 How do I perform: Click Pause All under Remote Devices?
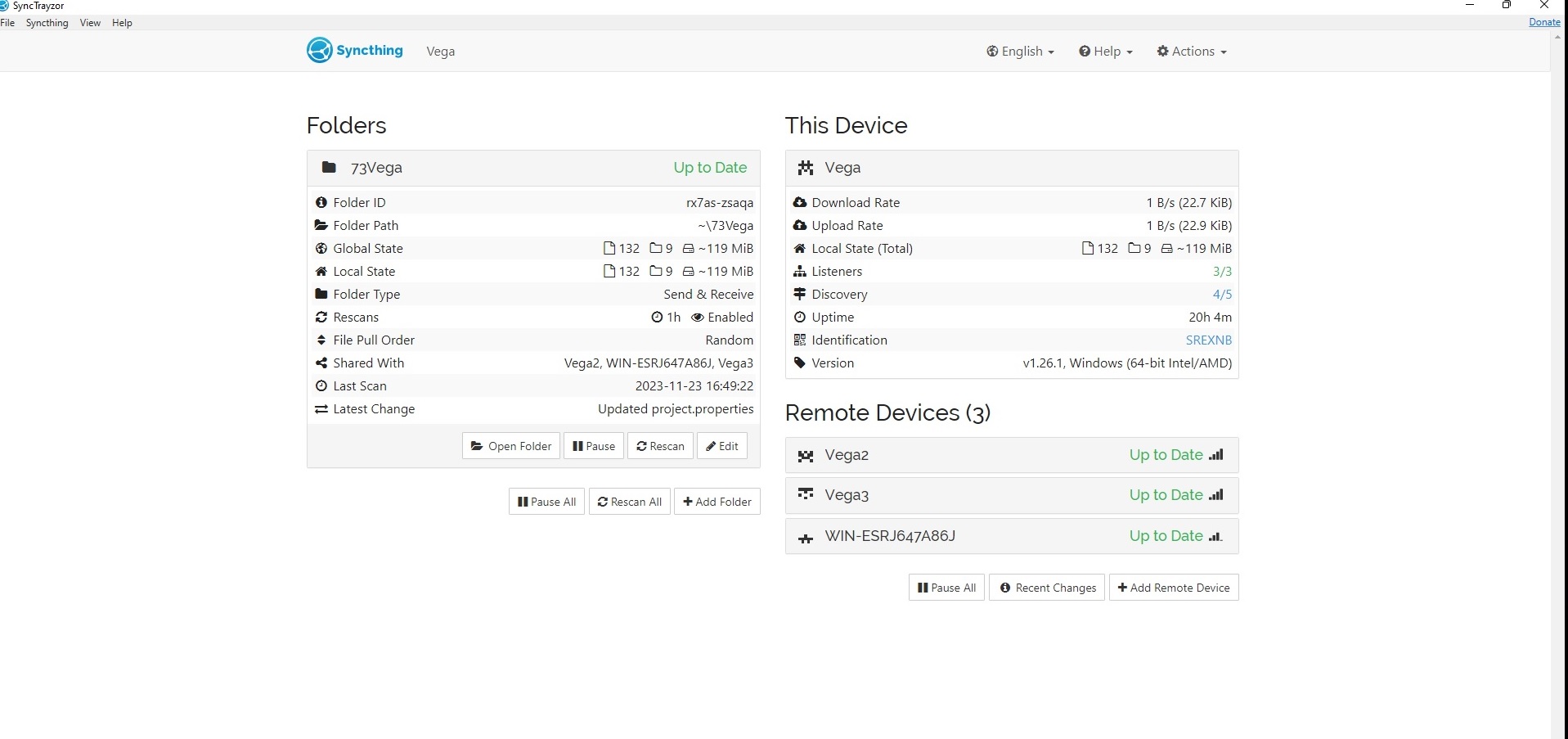tap(947, 588)
